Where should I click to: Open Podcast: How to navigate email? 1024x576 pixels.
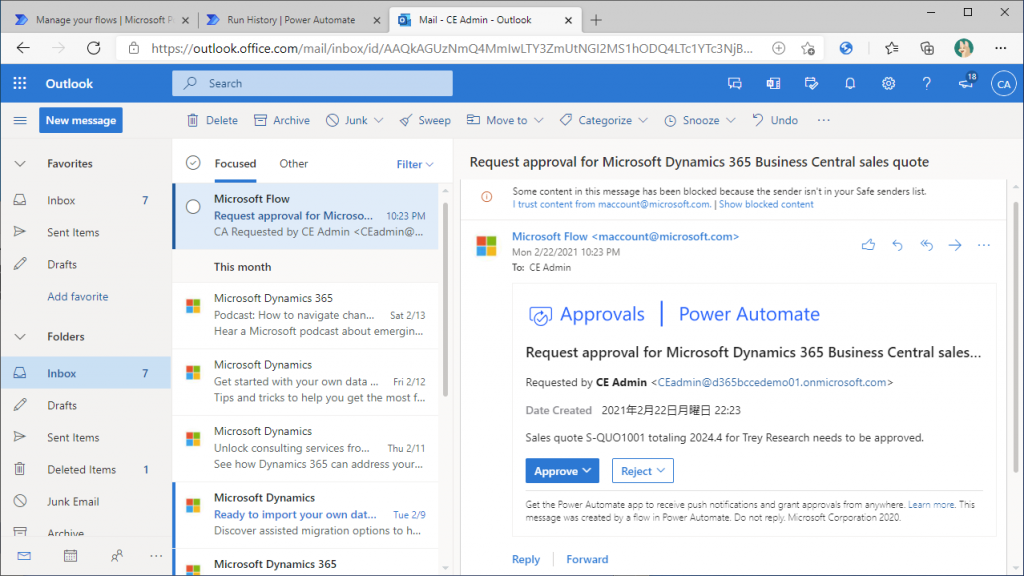tap(306, 315)
